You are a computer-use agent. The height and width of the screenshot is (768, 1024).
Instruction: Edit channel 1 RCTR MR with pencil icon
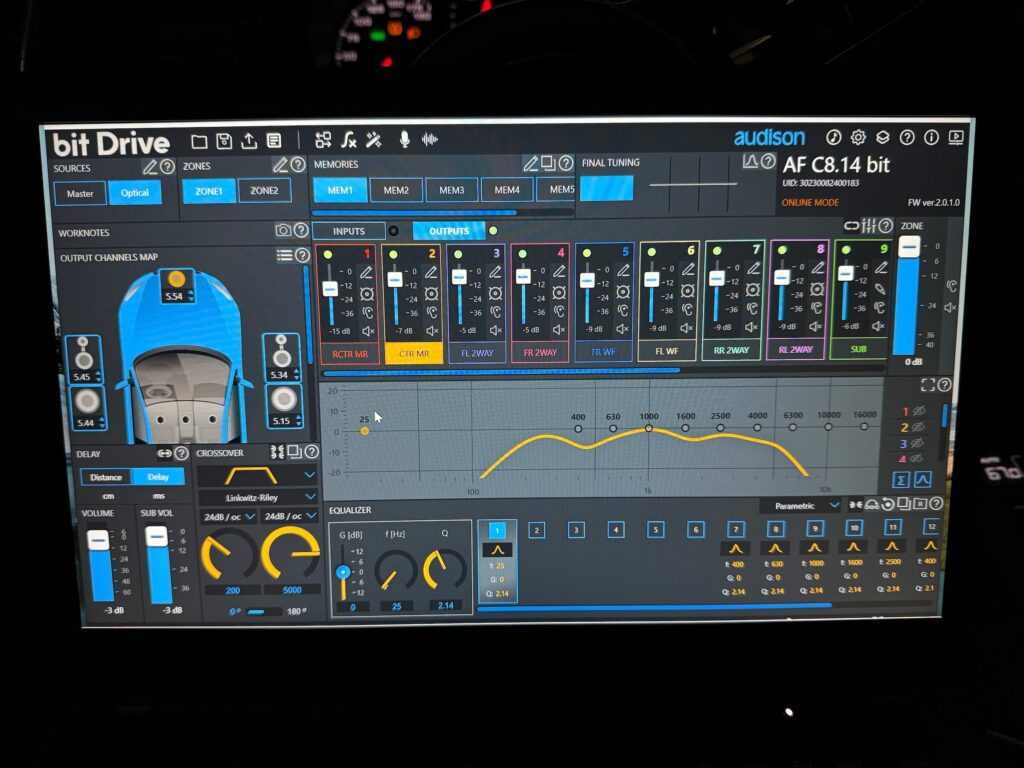click(366, 272)
